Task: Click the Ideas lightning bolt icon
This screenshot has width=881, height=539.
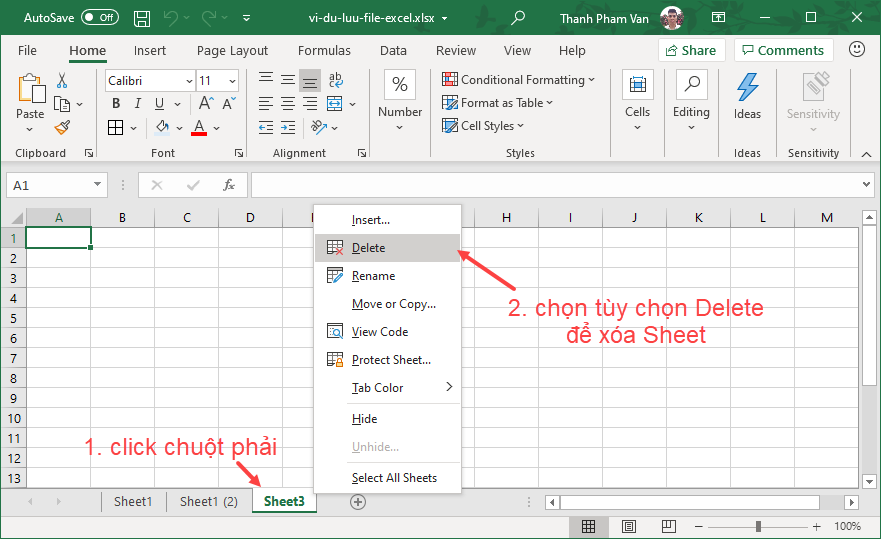Action: [x=747, y=87]
